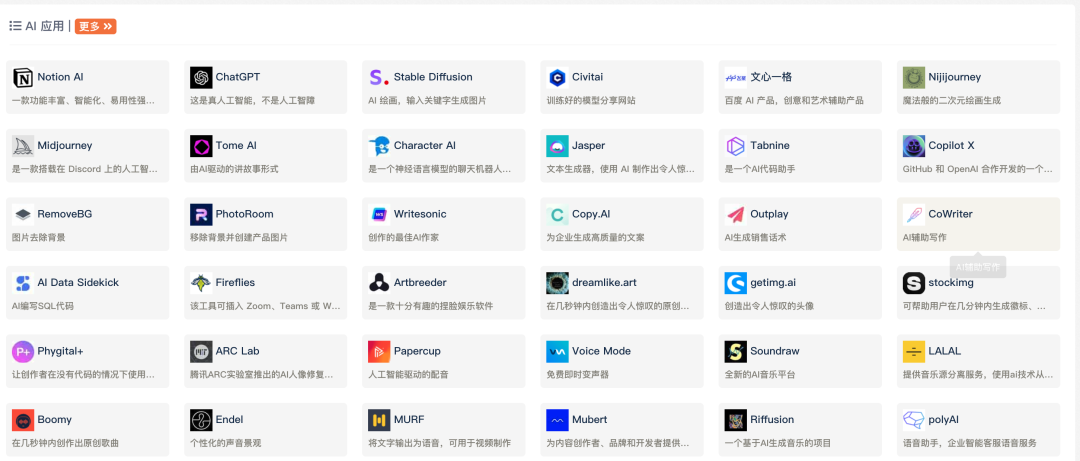Select the Outplay paper plane icon
This screenshot has width=1080, height=461.
pyautogui.click(x=736, y=214)
